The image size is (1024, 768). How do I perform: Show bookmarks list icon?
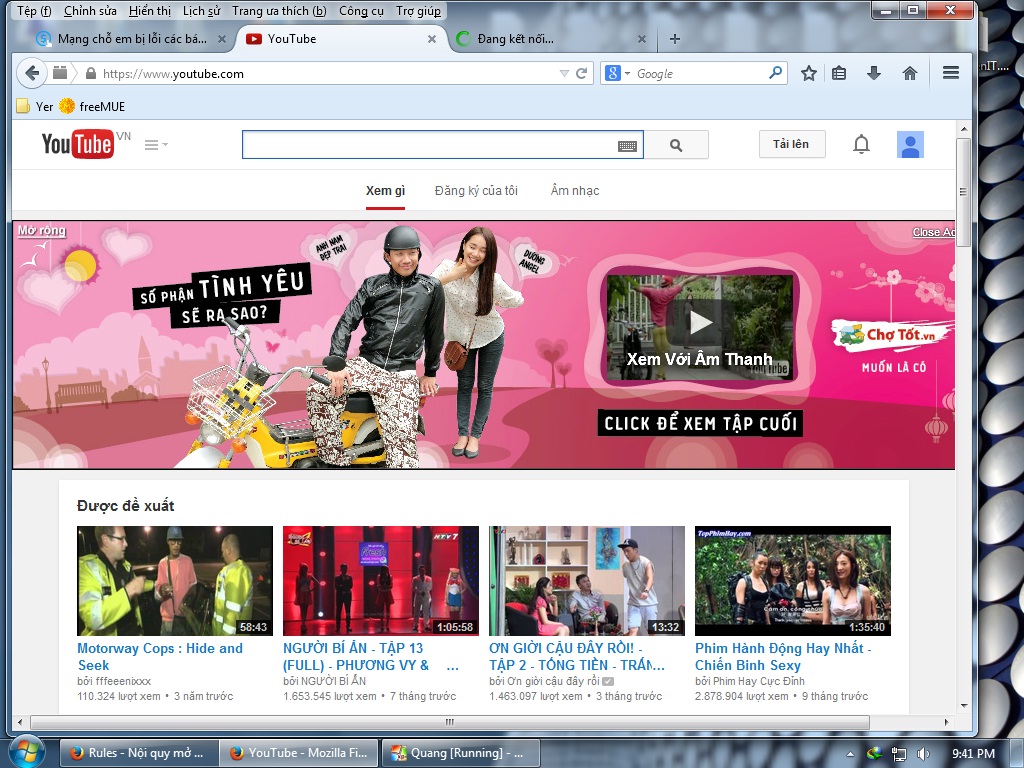click(839, 73)
